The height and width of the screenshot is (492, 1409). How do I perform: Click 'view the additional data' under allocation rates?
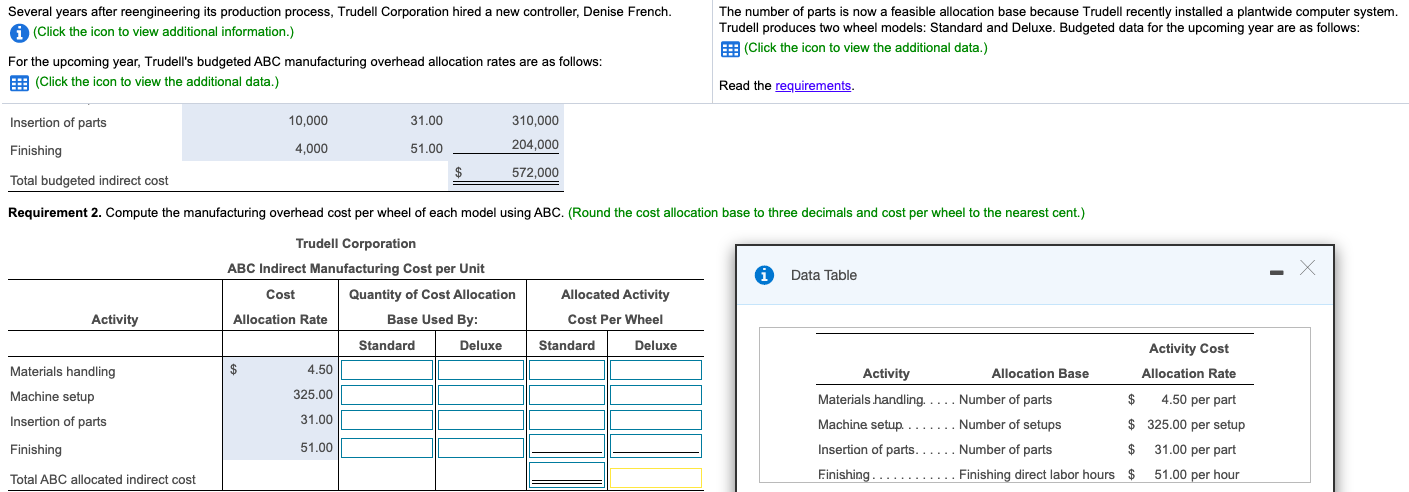pos(156,82)
